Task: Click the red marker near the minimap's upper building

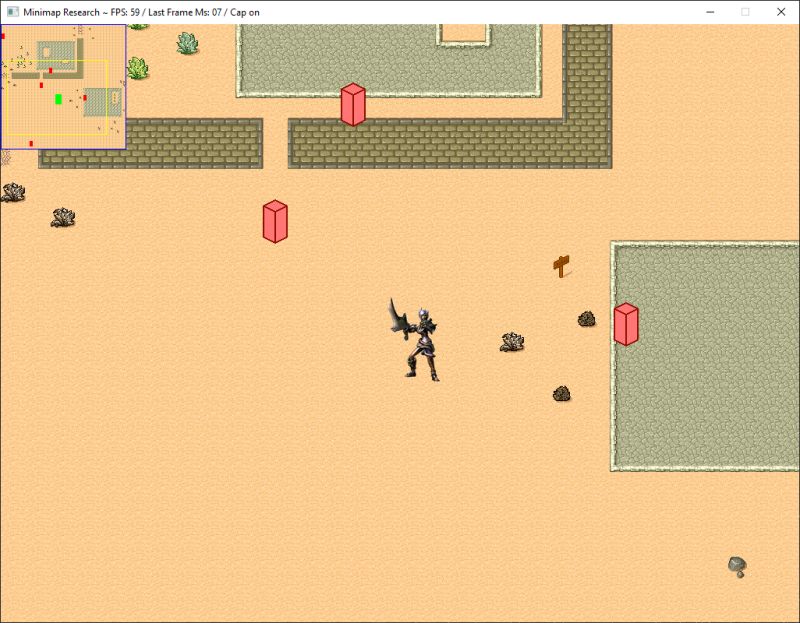Action: point(51,70)
